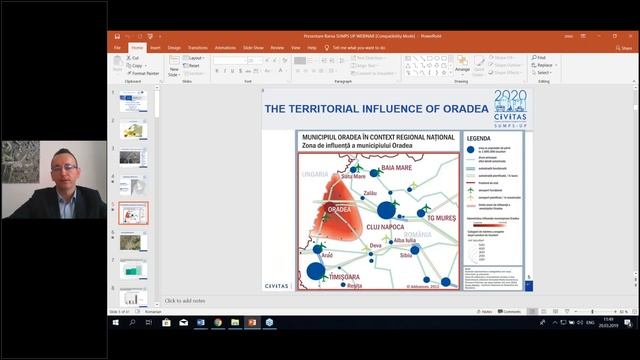Select slide 3 thumbnail

click(133, 158)
